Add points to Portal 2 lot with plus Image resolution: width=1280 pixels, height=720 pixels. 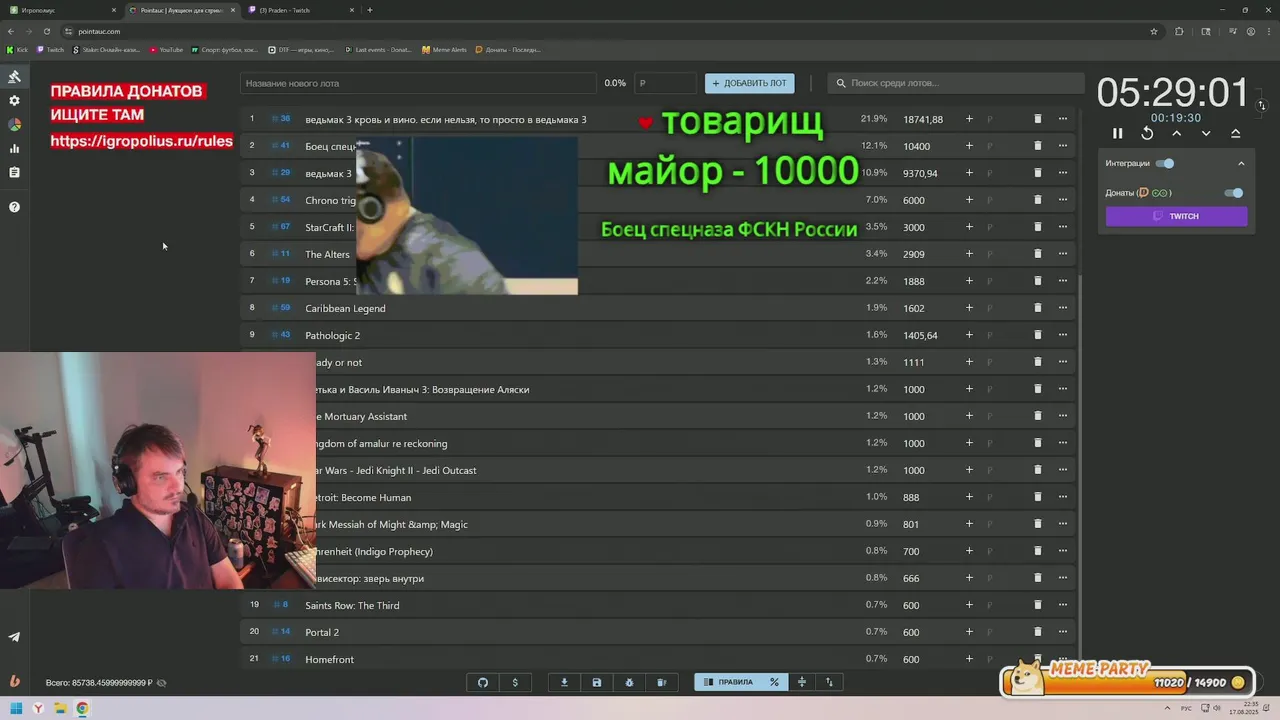pyautogui.click(x=969, y=632)
